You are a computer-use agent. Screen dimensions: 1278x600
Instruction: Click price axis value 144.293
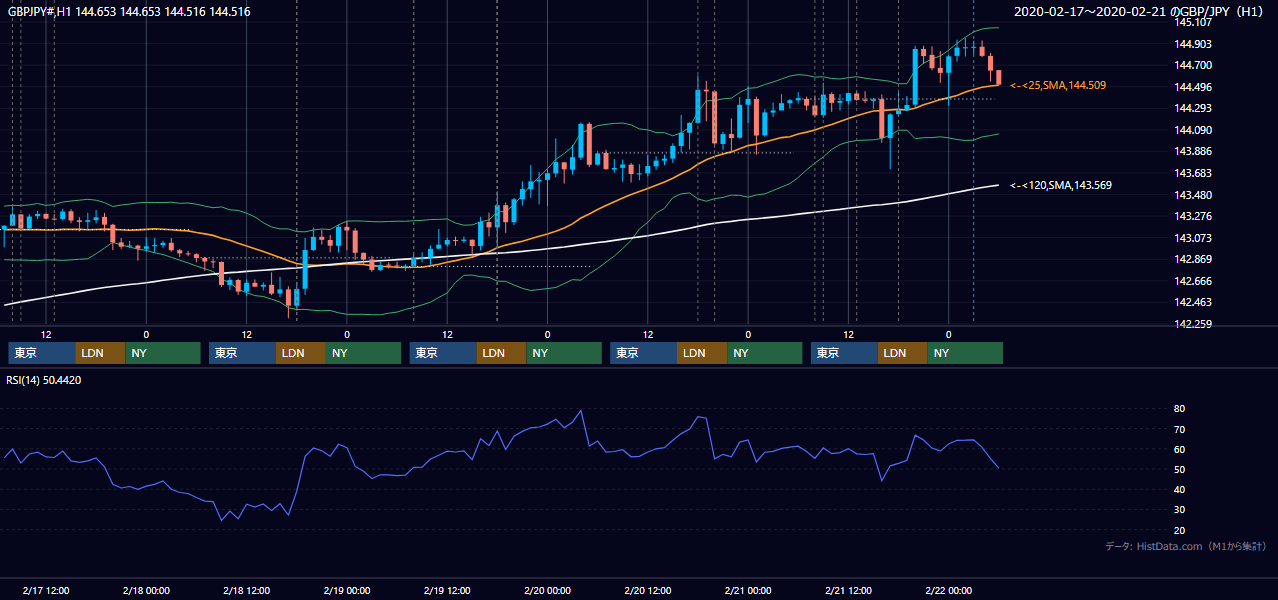1194,108
